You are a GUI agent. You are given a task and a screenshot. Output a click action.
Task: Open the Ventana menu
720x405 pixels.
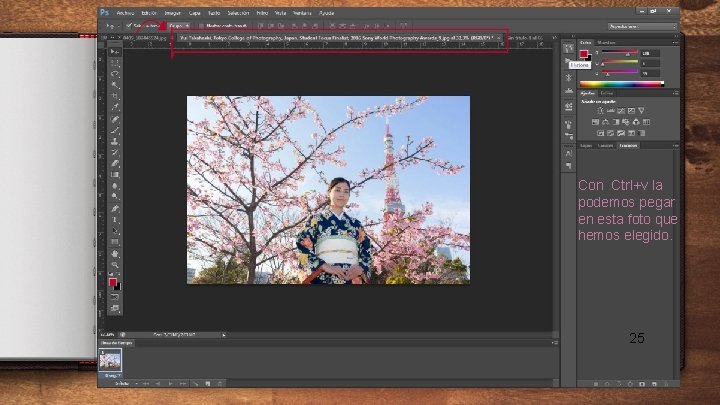click(x=302, y=13)
